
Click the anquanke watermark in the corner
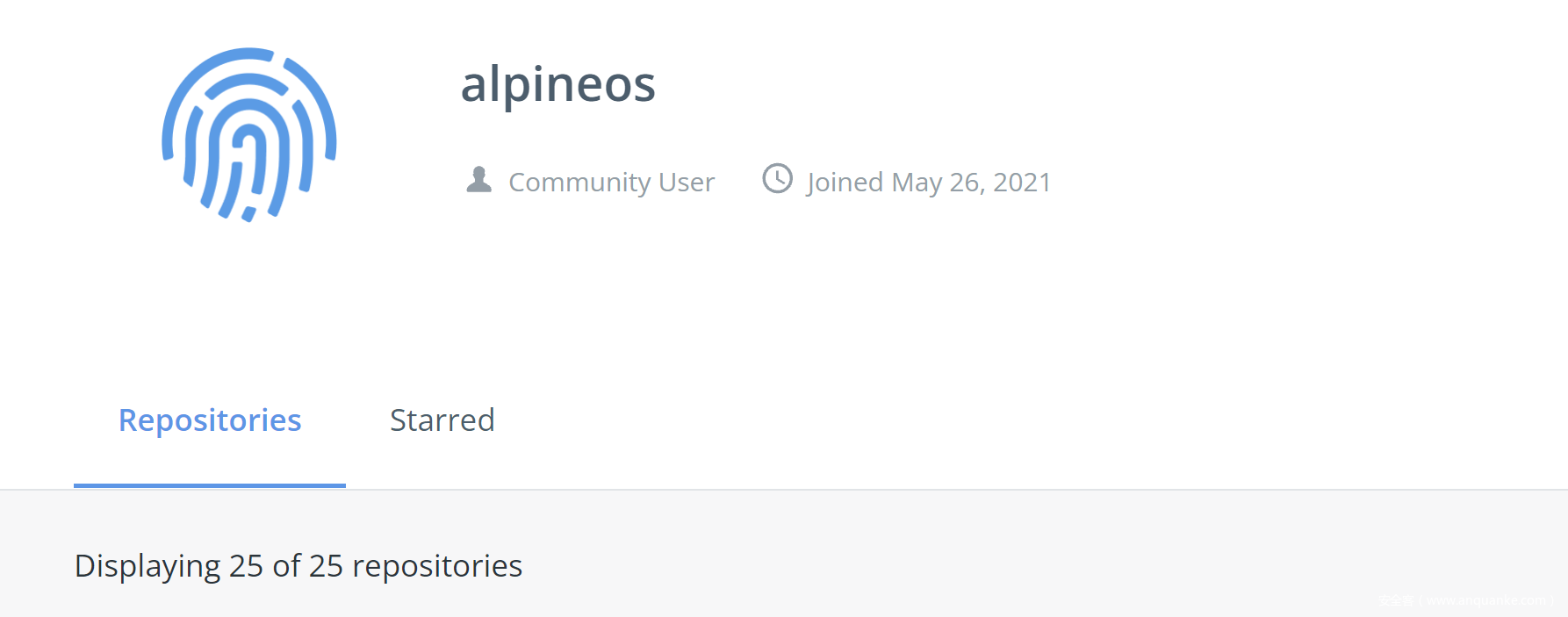(x=1464, y=601)
